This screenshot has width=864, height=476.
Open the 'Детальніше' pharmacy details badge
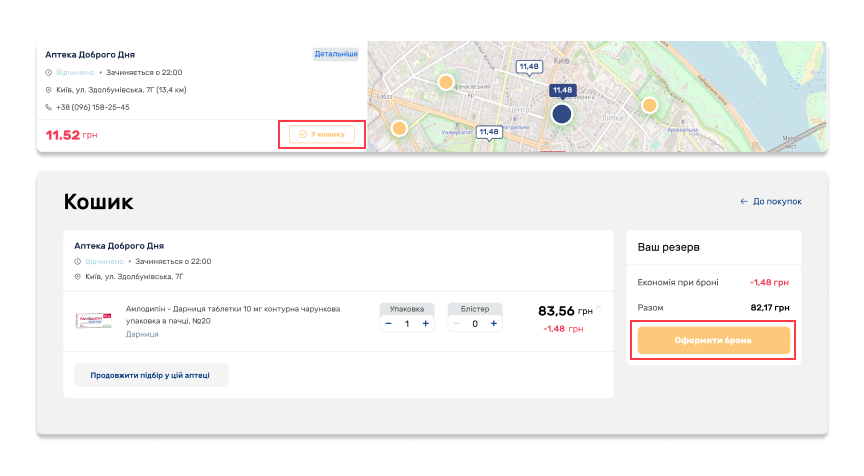(x=335, y=54)
